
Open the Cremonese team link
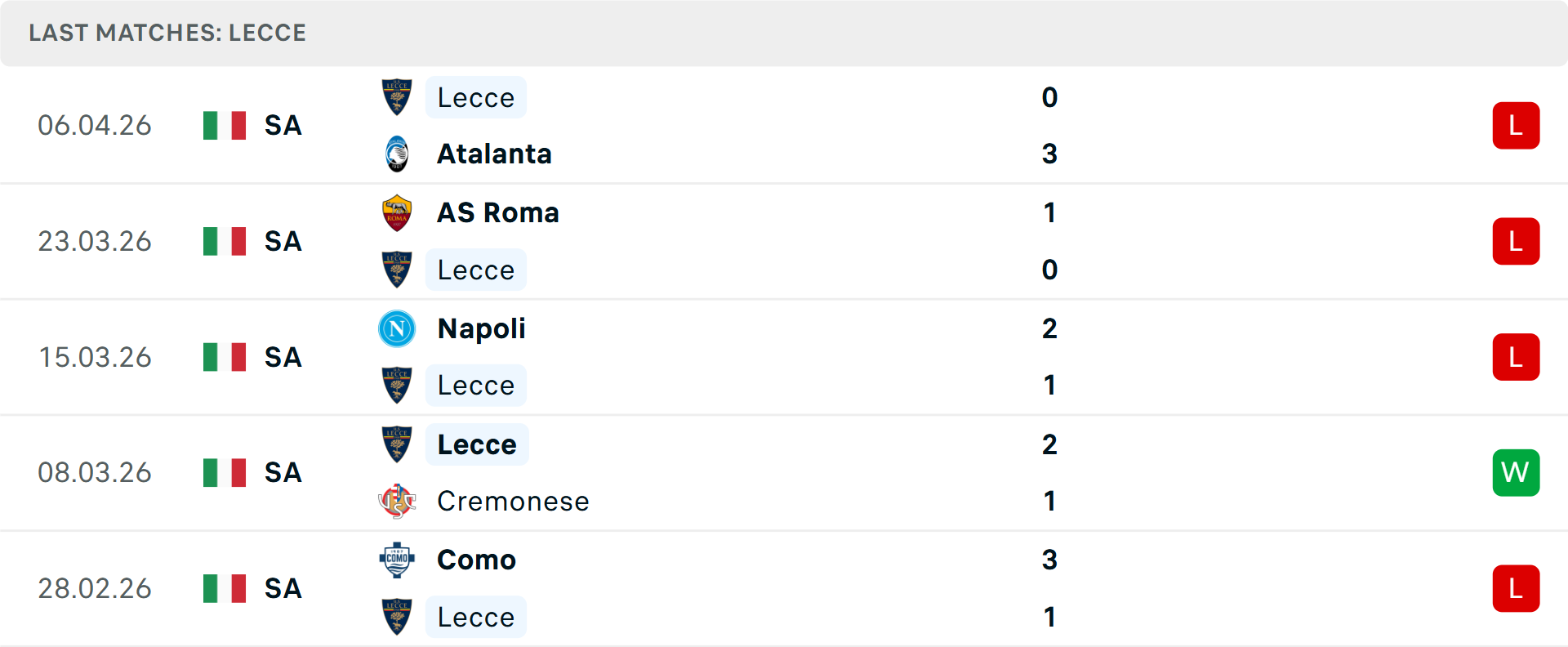coord(513,501)
